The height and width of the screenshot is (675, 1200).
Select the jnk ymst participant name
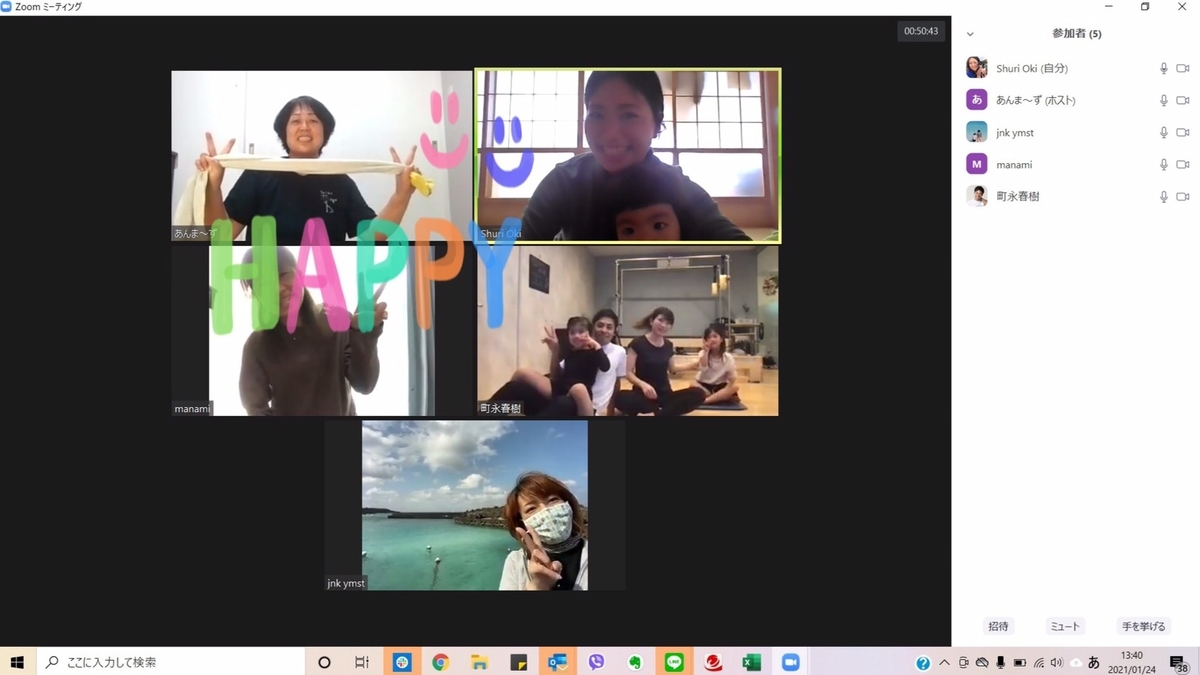coord(1015,133)
